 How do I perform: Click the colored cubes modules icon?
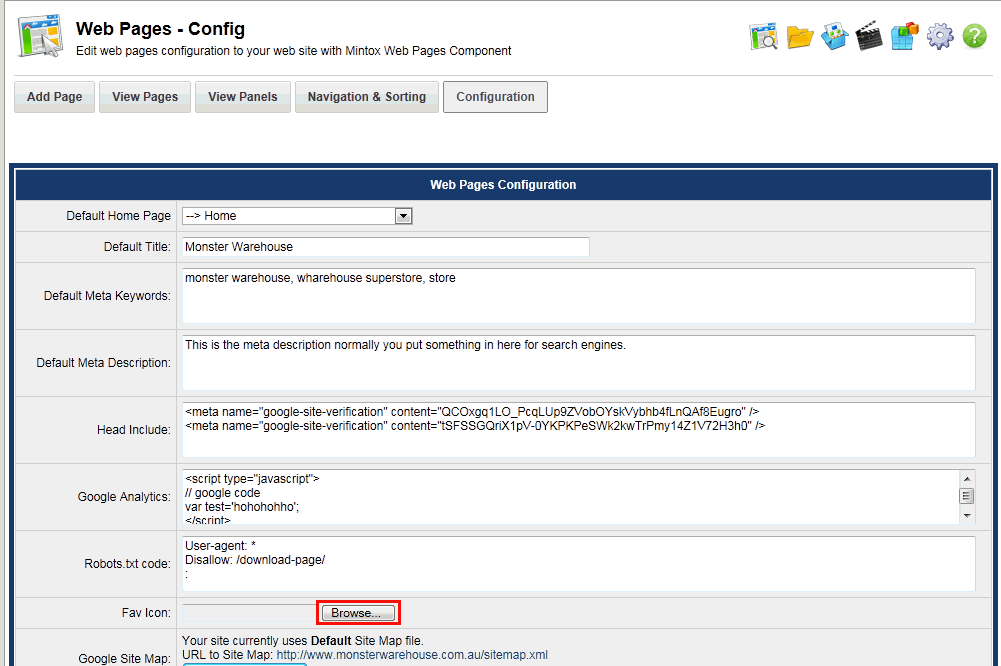[905, 36]
